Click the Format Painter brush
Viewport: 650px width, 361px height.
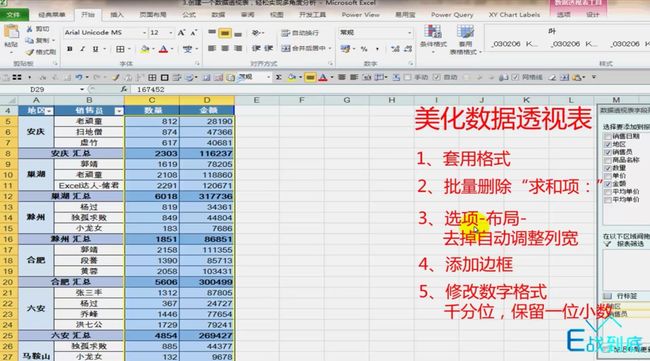tap(29, 52)
